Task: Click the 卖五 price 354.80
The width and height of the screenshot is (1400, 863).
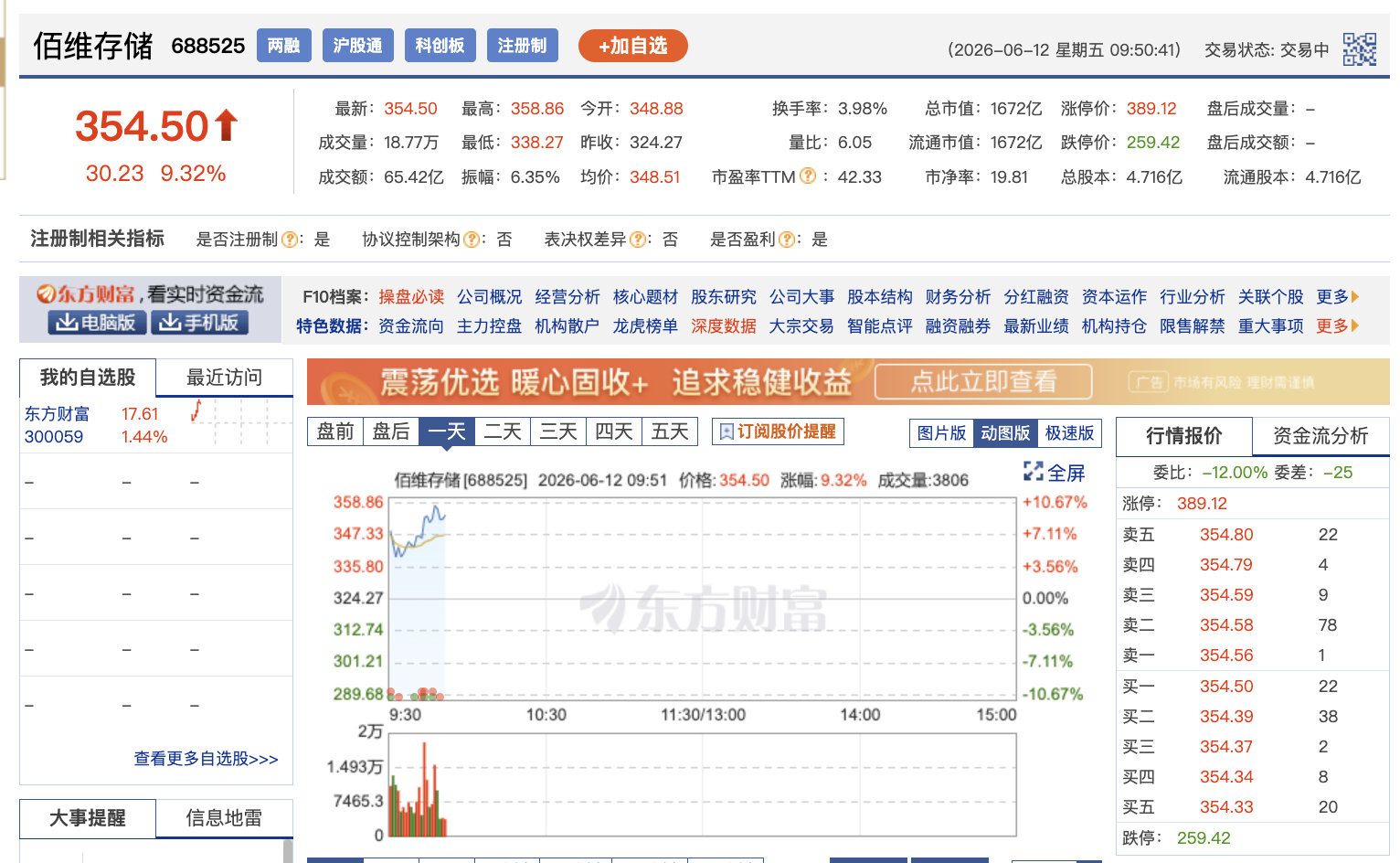Action: click(1226, 535)
